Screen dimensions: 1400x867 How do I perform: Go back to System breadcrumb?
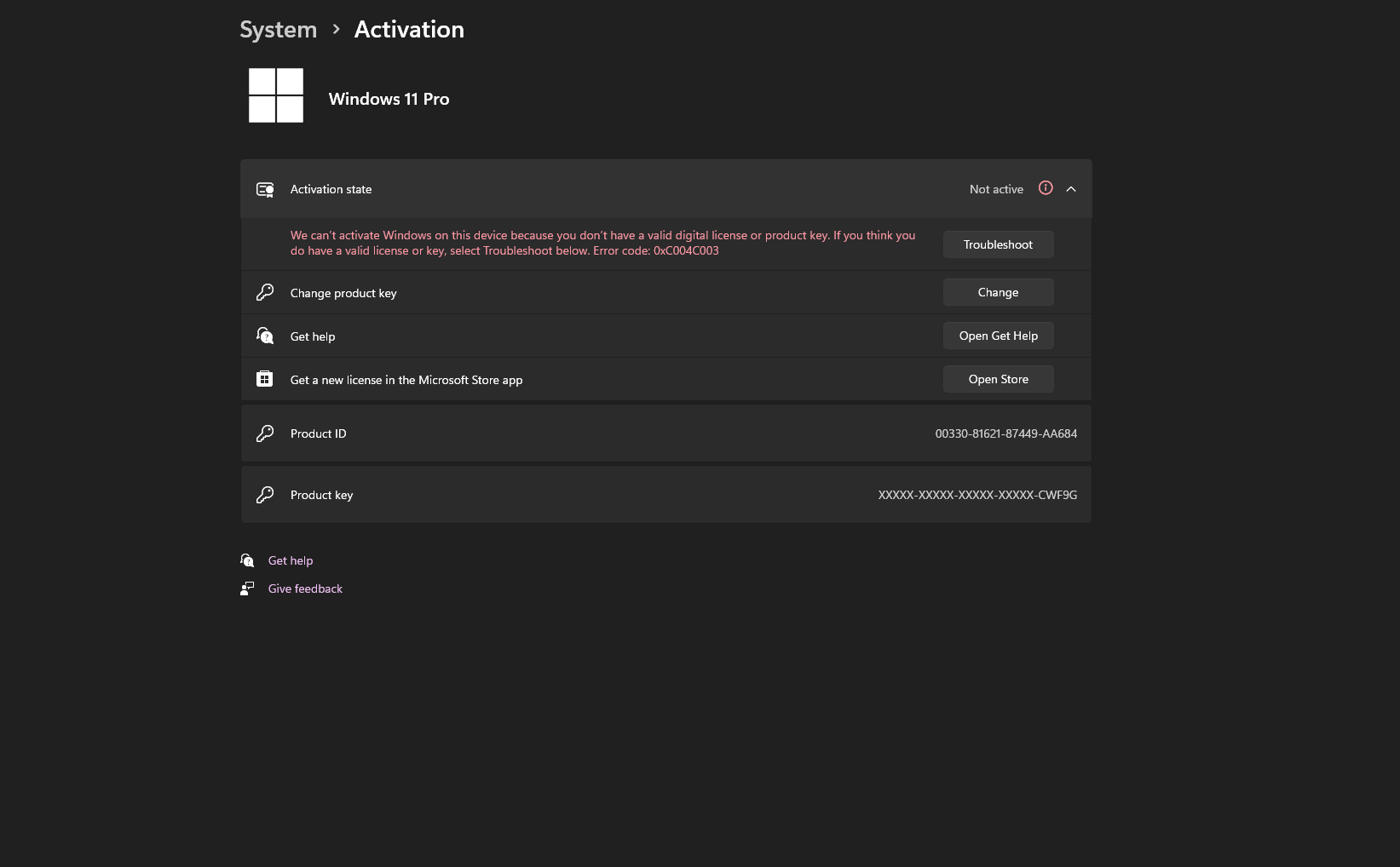click(x=278, y=30)
